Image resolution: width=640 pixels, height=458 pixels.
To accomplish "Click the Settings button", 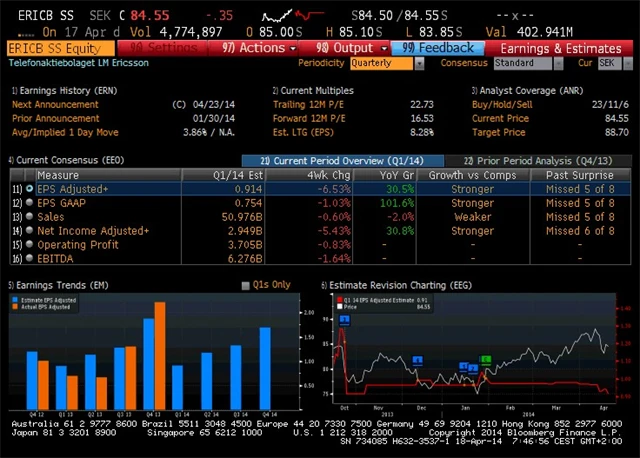I will point(165,47).
